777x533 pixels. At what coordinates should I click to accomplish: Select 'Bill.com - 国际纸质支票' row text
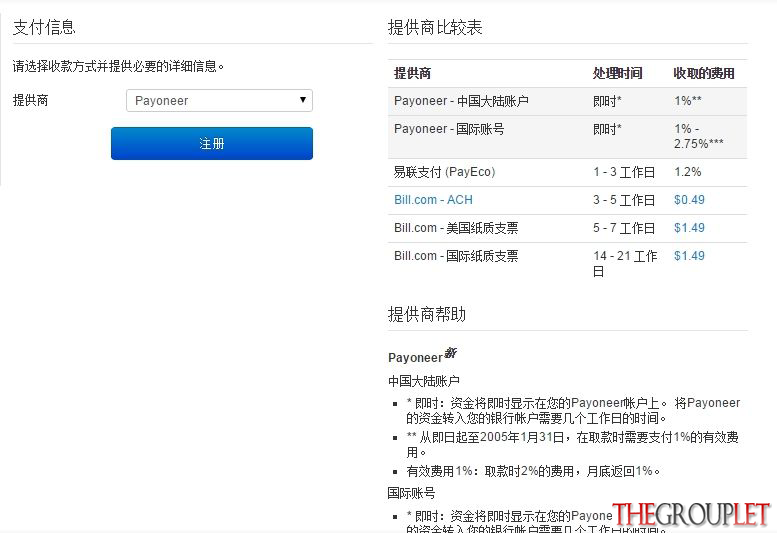(x=456, y=256)
